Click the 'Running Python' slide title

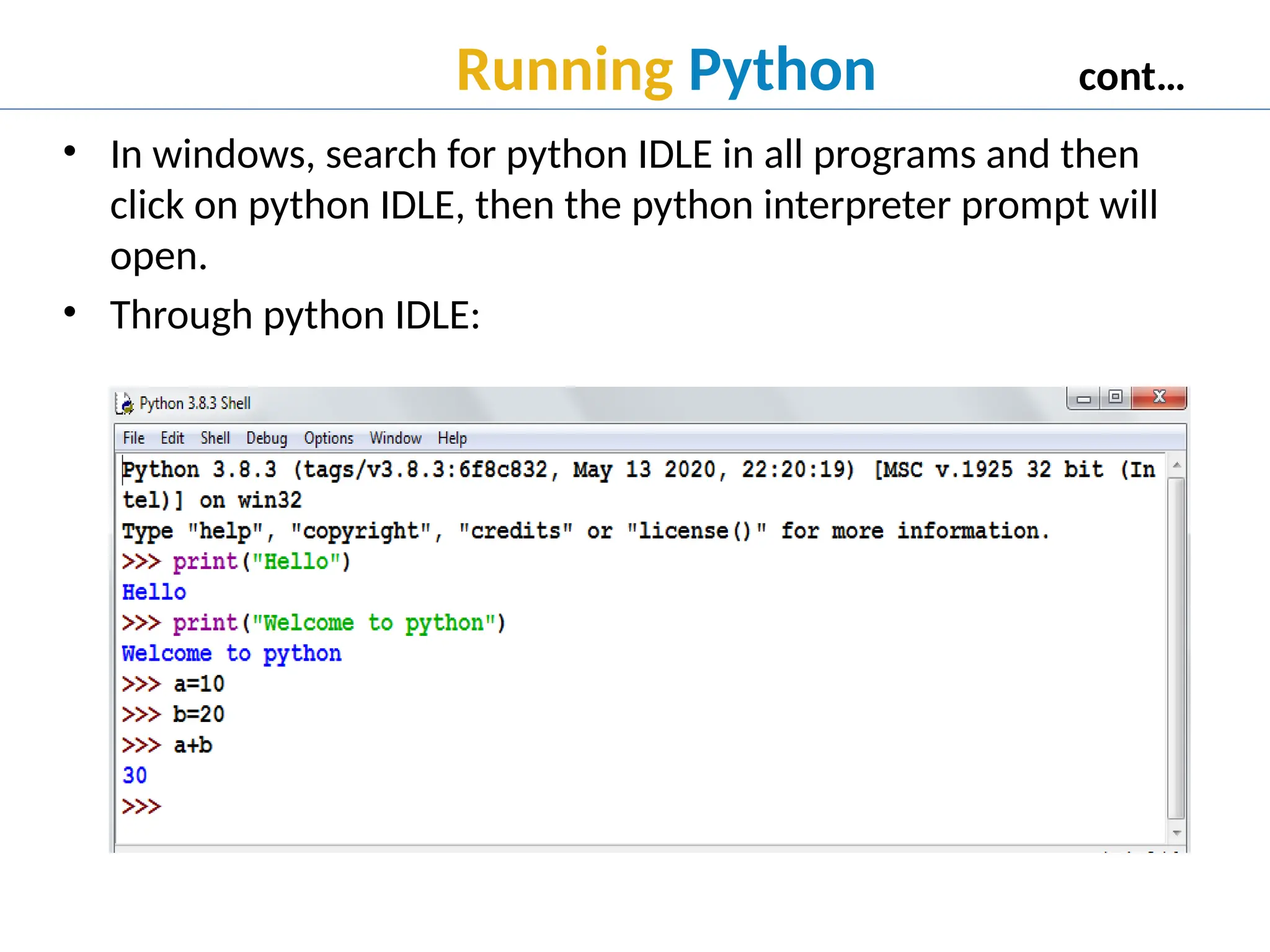[665, 70]
